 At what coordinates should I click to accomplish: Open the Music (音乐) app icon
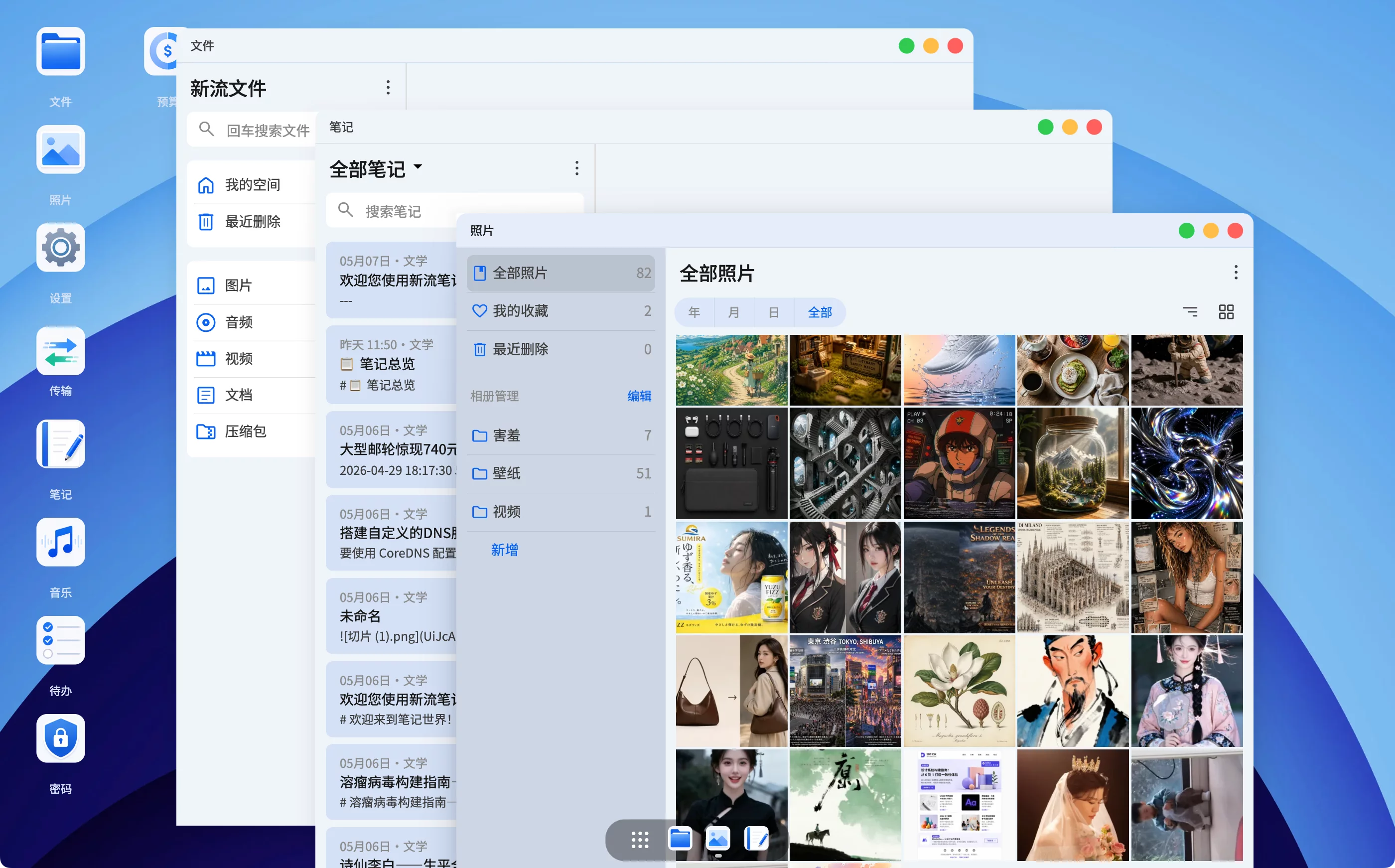click(60, 543)
